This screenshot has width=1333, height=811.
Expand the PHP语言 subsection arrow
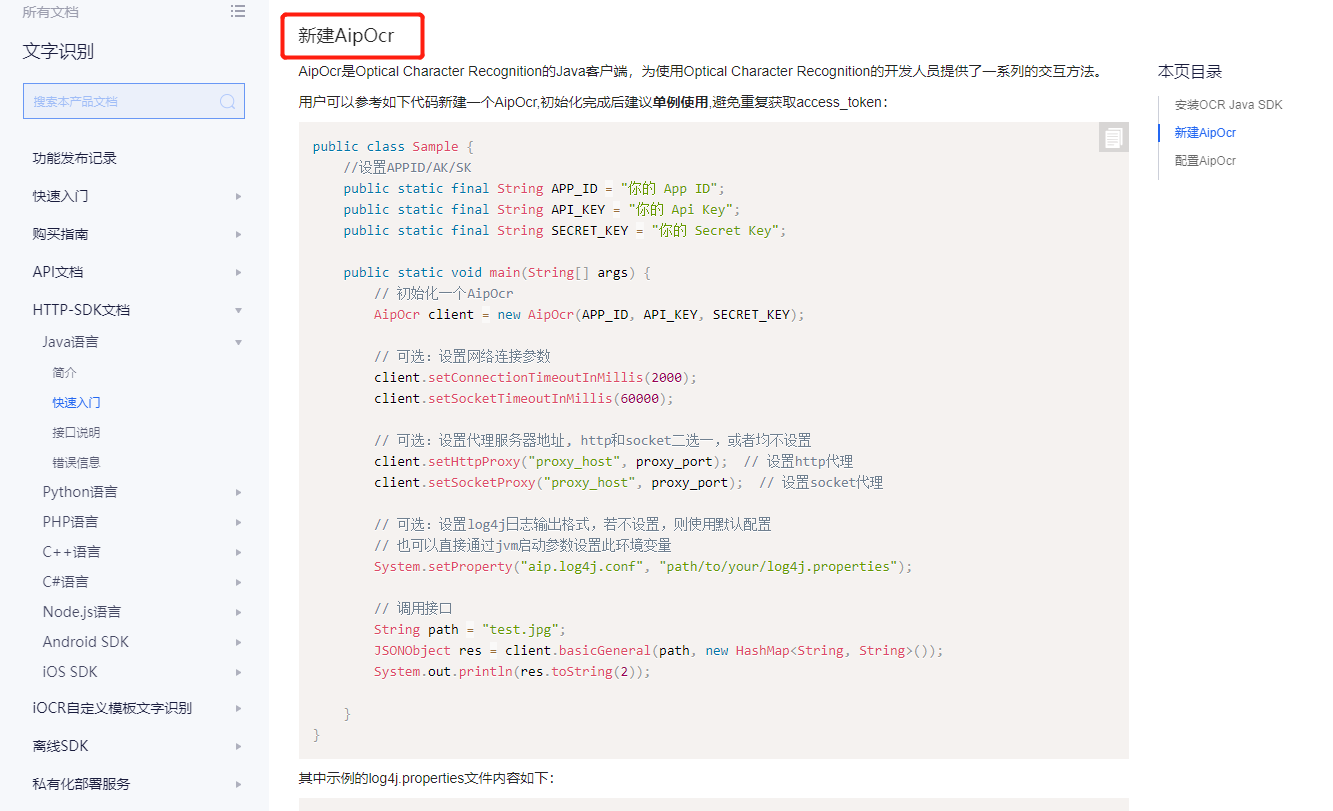238,522
